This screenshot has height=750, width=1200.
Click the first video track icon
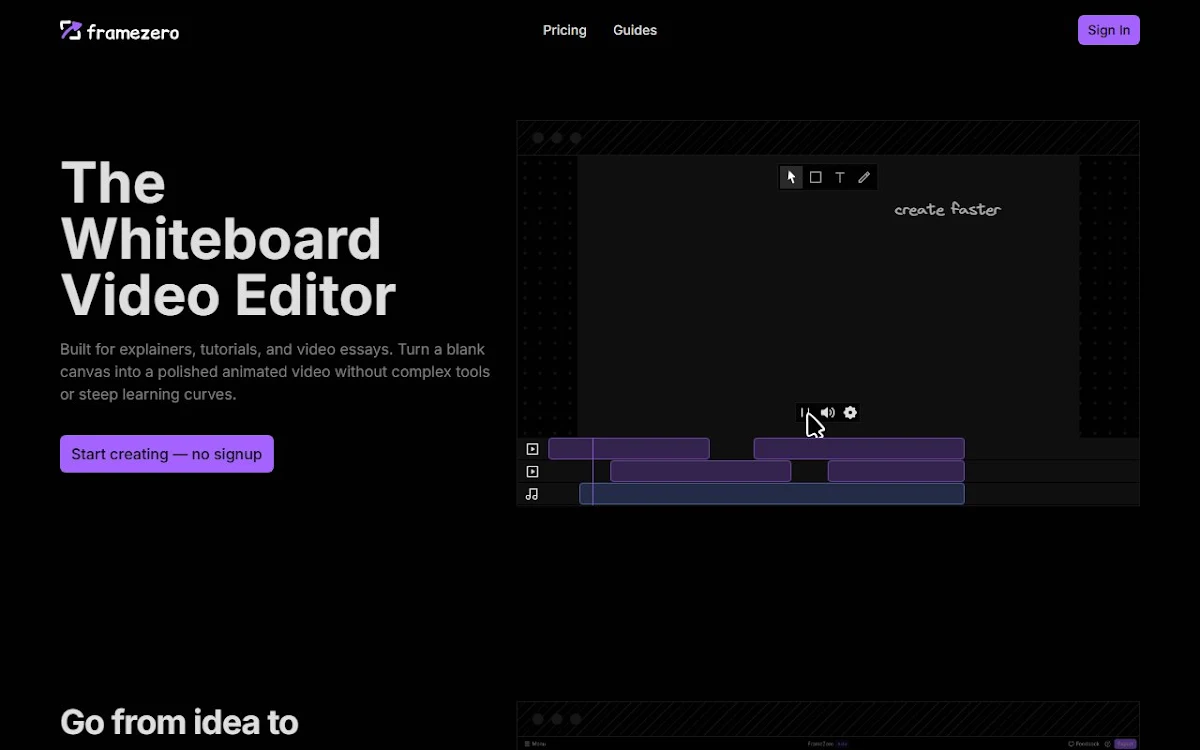(x=532, y=449)
